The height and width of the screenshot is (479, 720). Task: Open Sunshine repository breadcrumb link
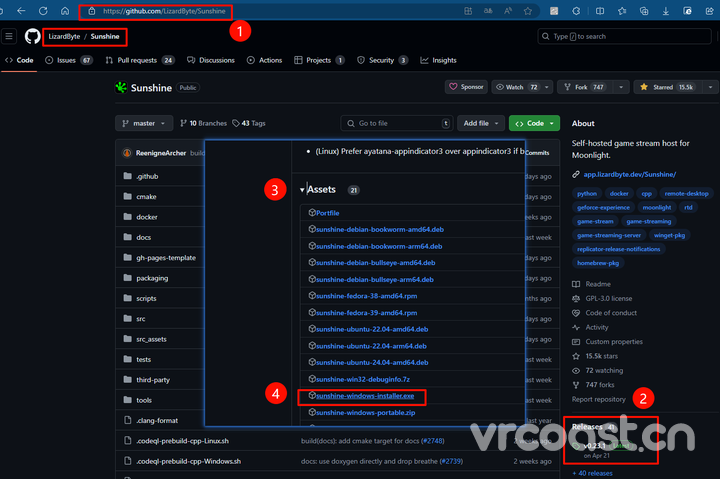coord(105,36)
